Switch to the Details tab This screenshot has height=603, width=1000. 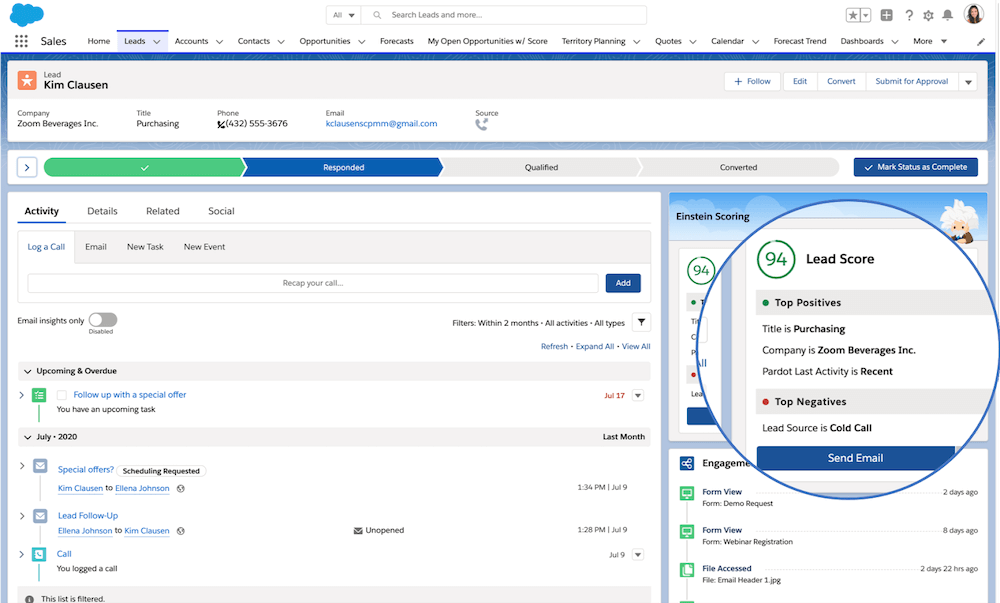coord(102,211)
